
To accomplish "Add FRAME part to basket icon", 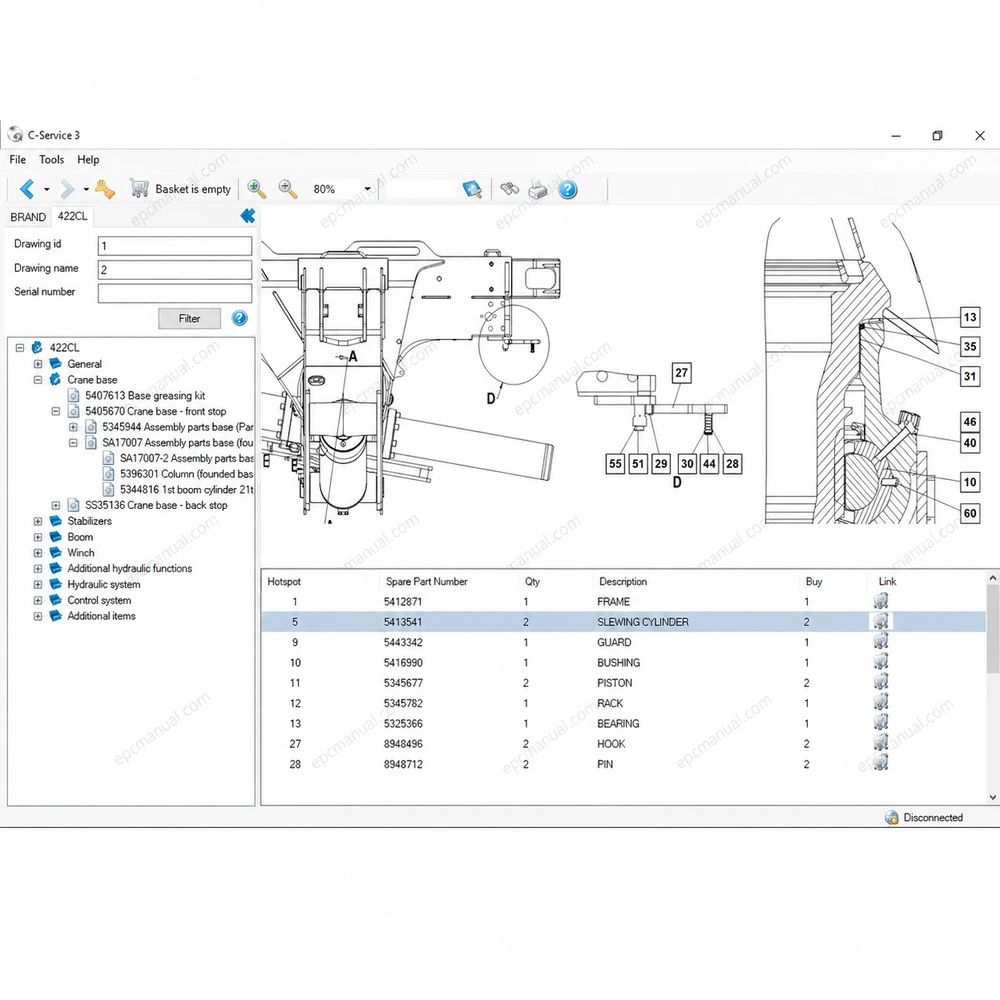I will click(x=881, y=601).
